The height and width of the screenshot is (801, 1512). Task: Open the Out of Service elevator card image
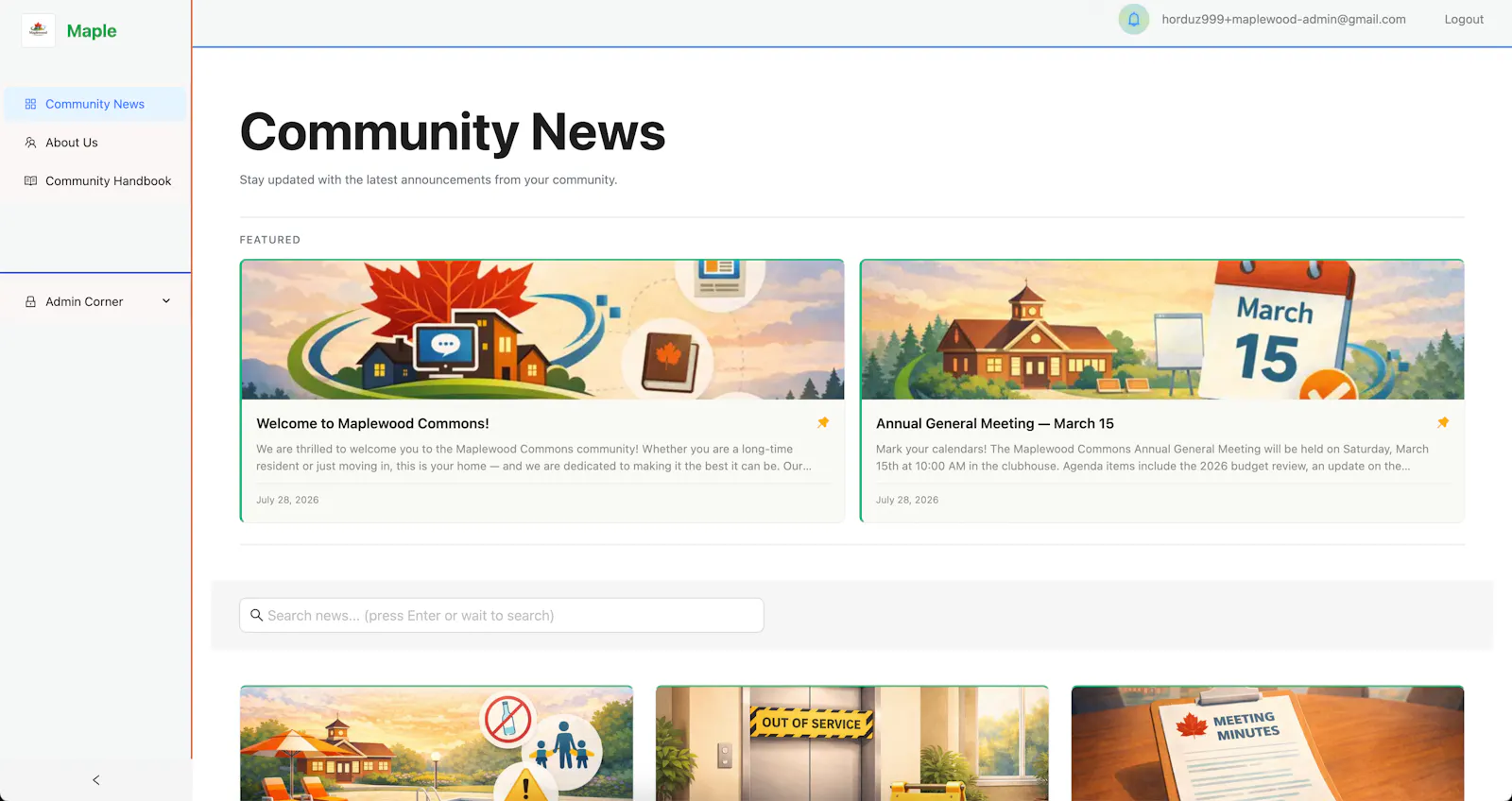click(852, 744)
